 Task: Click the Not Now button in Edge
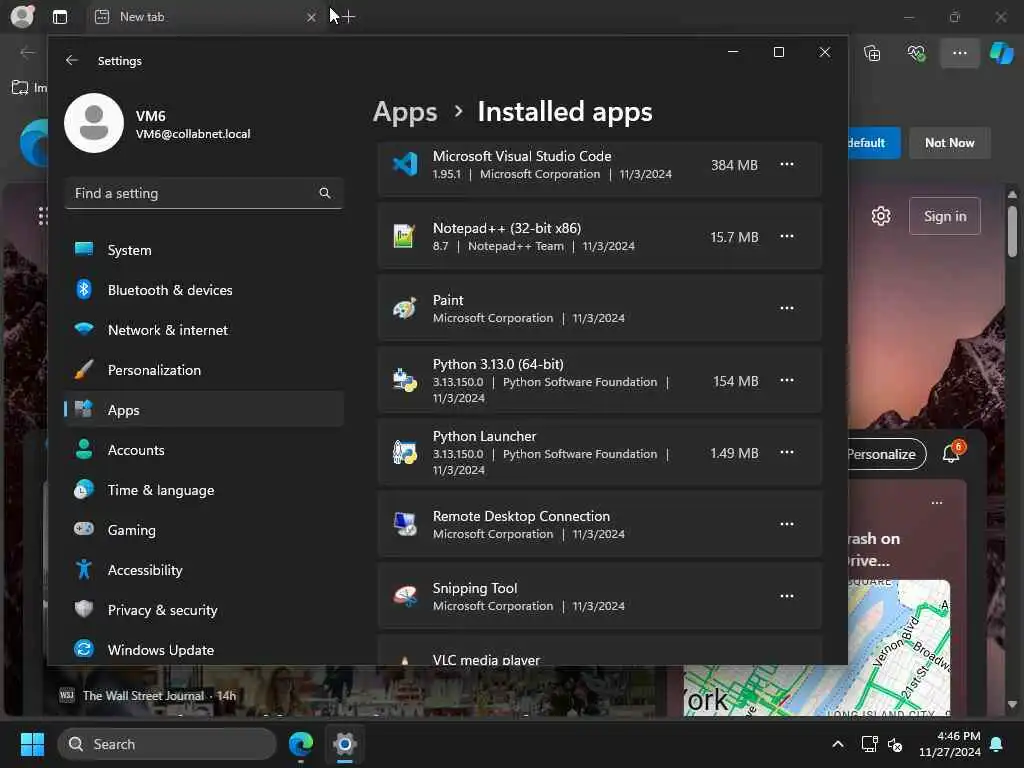(950, 142)
